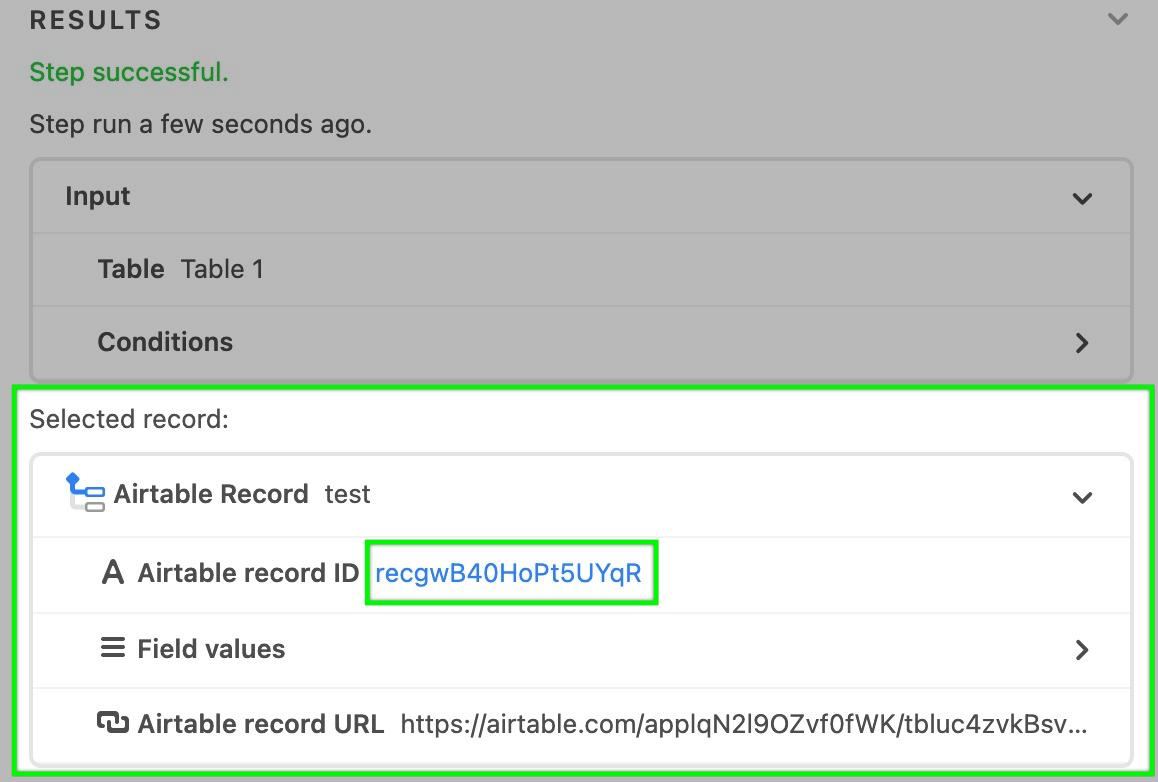Click the link icon beside Airtable record URL

[113, 722]
